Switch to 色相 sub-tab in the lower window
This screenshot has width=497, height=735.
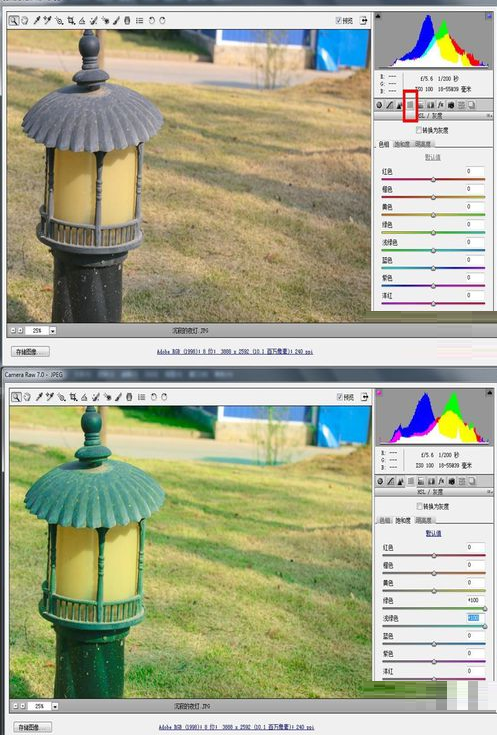(x=384, y=520)
